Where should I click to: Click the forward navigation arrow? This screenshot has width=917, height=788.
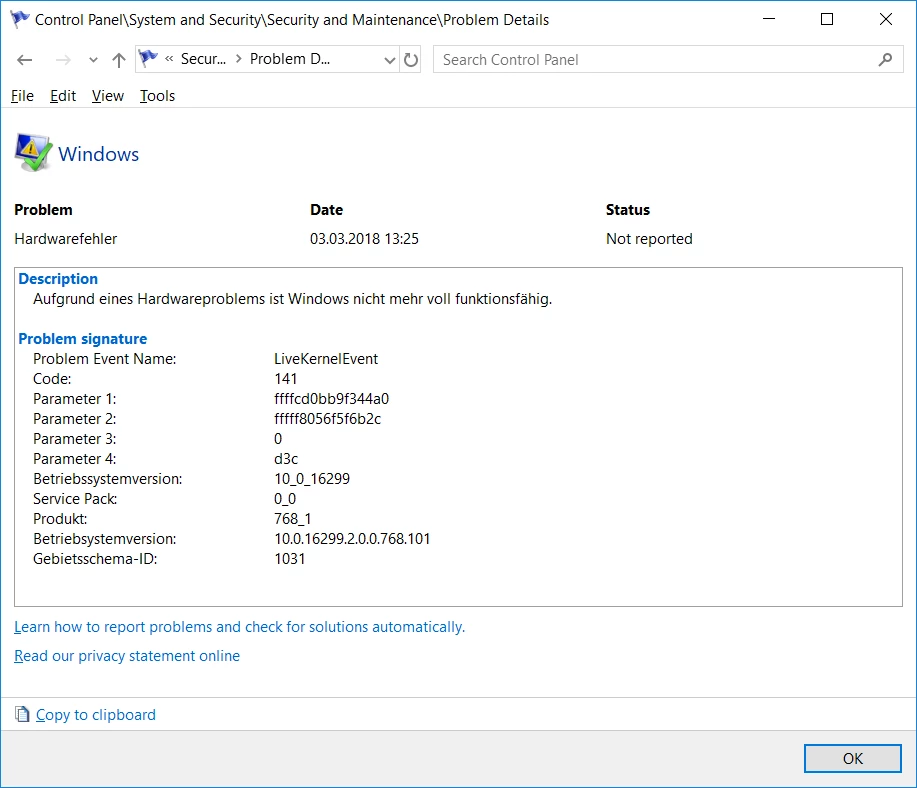pyautogui.click(x=63, y=60)
